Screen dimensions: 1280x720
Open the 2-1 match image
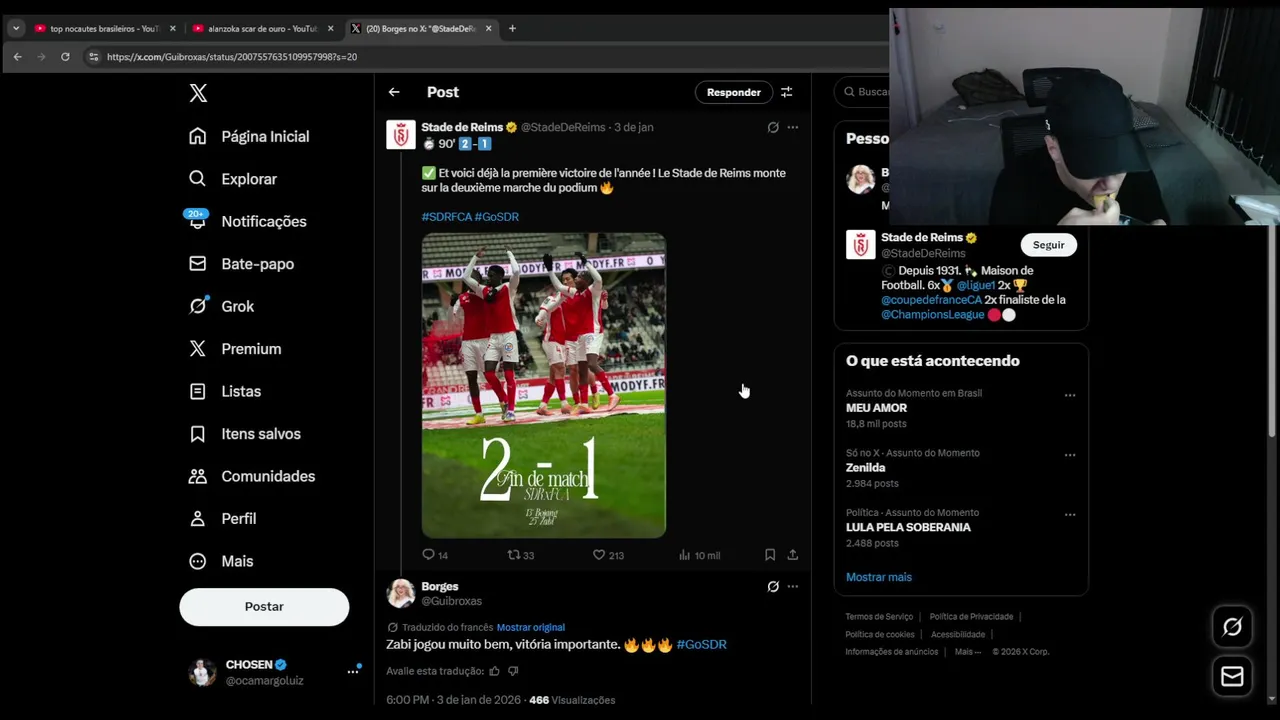[543, 385]
